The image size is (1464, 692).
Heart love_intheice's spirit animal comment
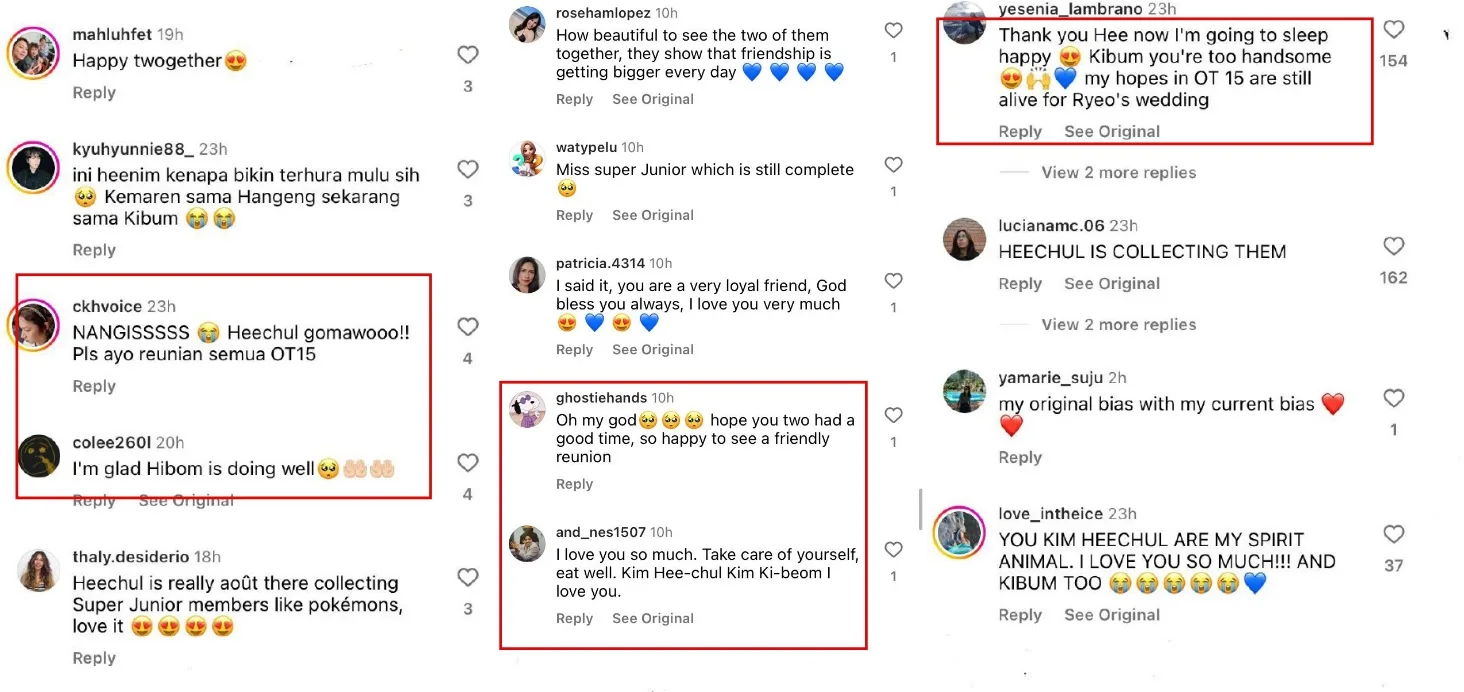pos(1393,535)
